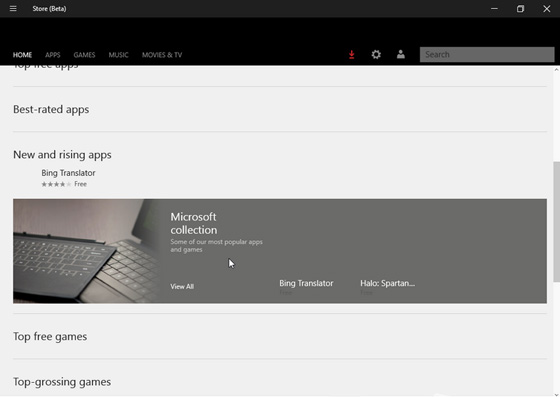Open Halo: Spartan in Microsoft collection
The height and width of the screenshot is (397, 560).
pos(388,283)
